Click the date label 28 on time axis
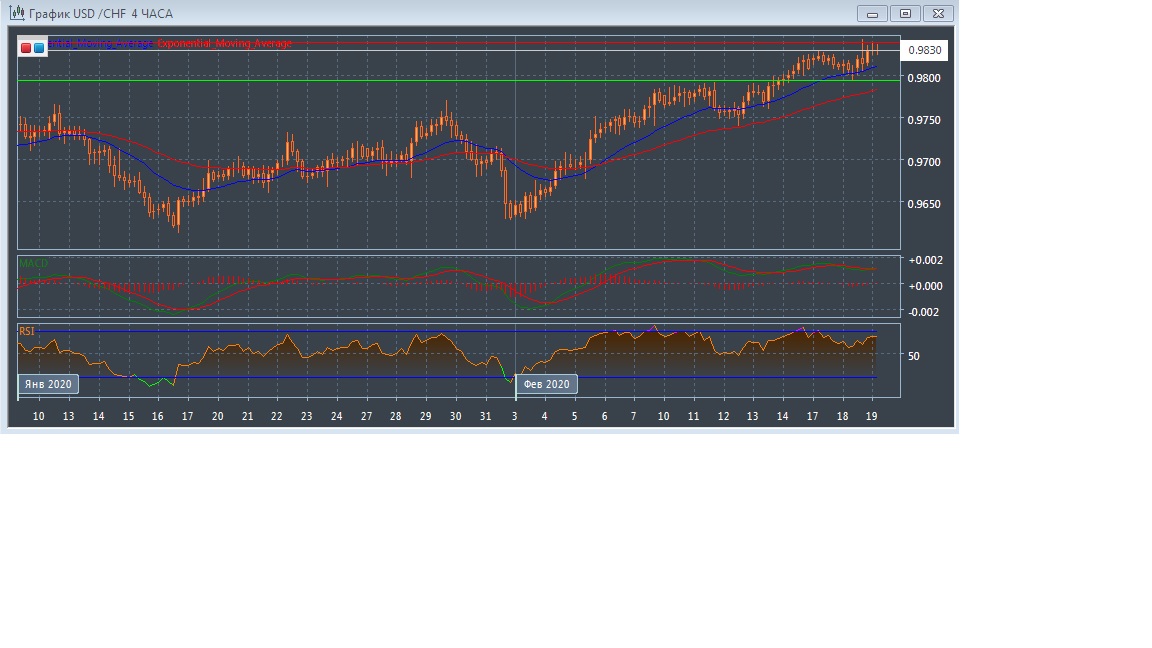The height and width of the screenshot is (648, 1152). click(x=395, y=417)
